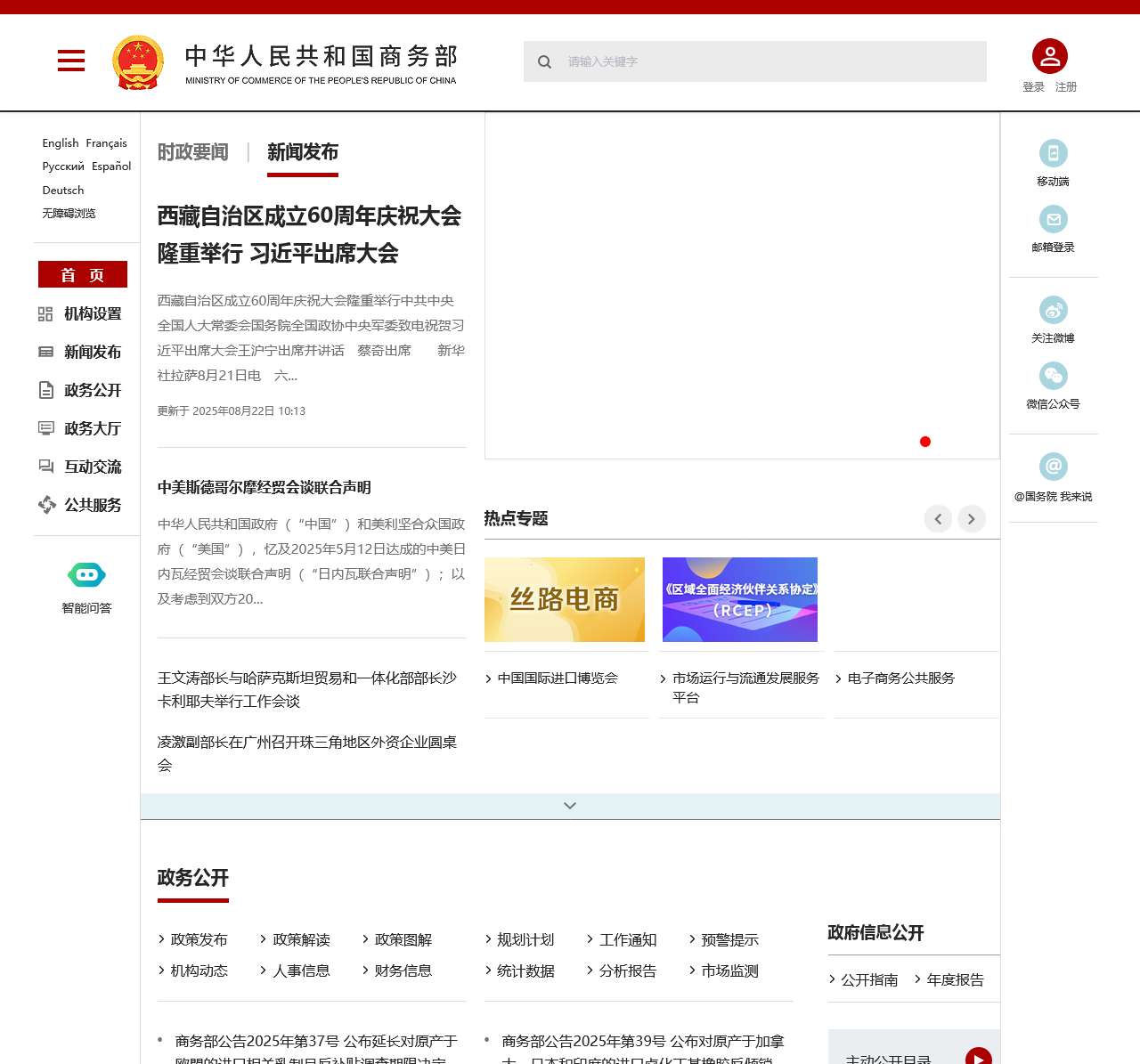Screen dimensions: 1140x1064
Task: Click the @国务院 我来说 icon
Action: [1053, 467]
